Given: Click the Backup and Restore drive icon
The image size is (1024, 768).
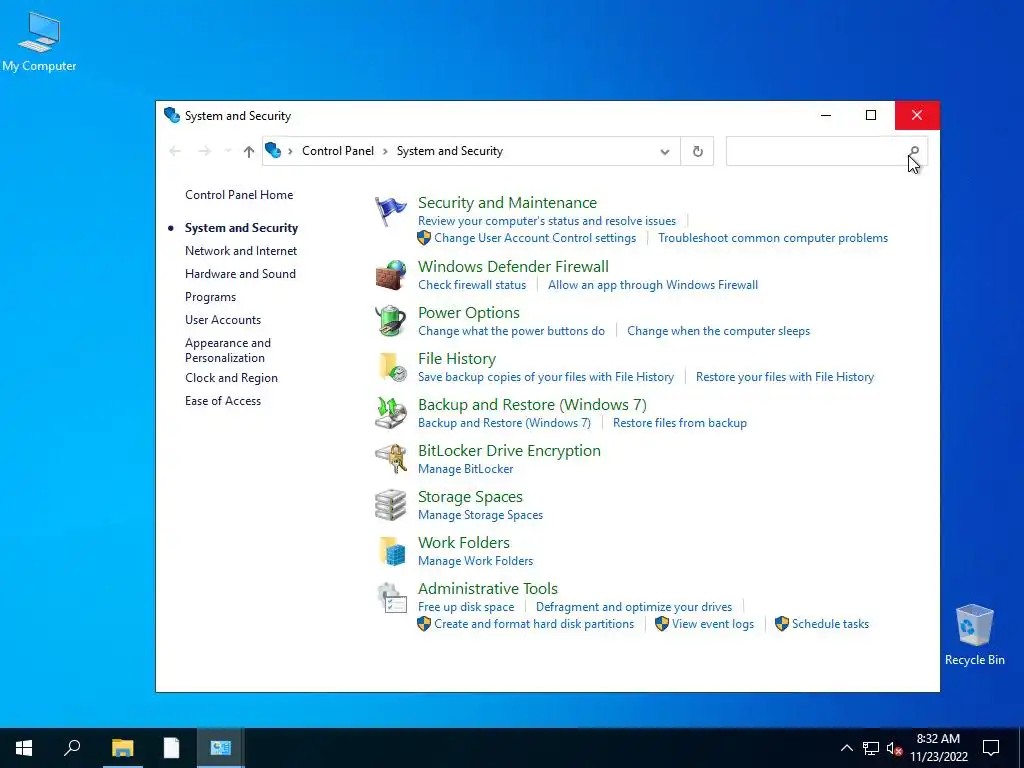Looking at the screenshot, I should pyautogui.click(x=391, y=413).
